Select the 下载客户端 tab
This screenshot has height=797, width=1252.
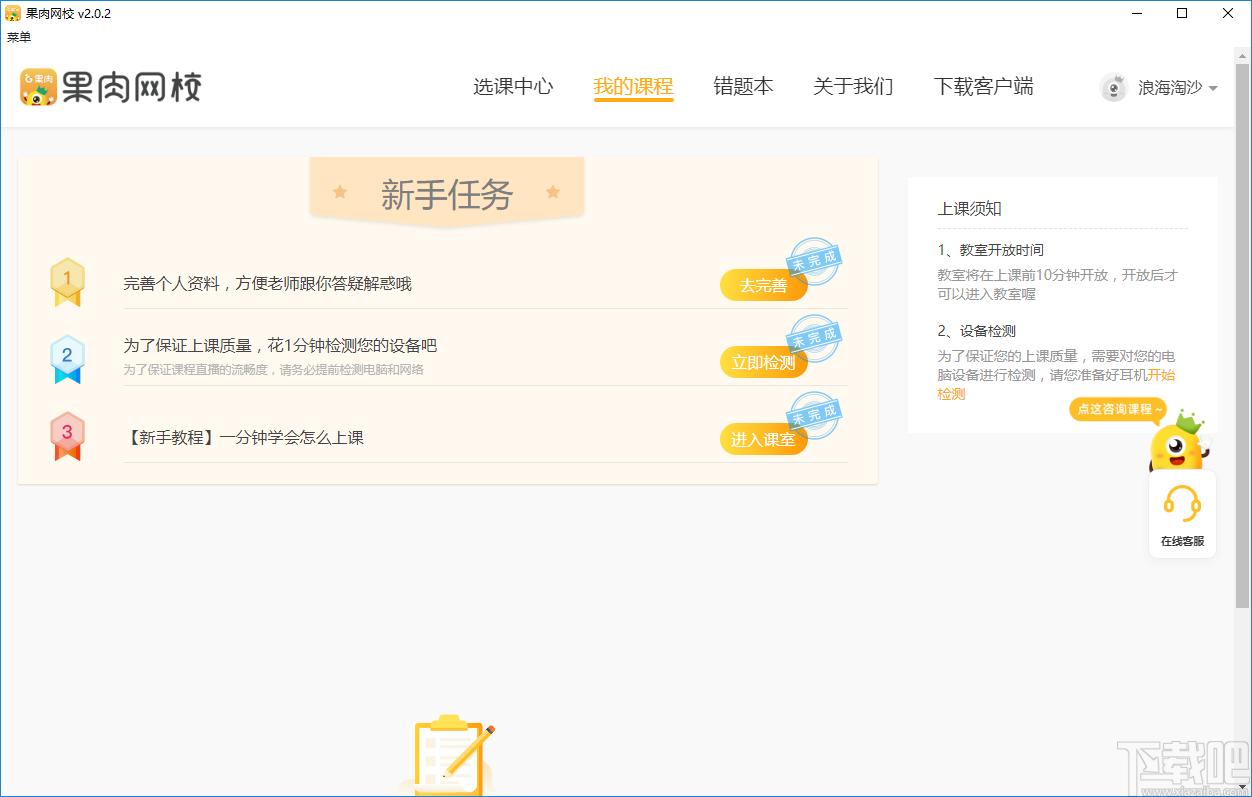click(x=983, y=87)
